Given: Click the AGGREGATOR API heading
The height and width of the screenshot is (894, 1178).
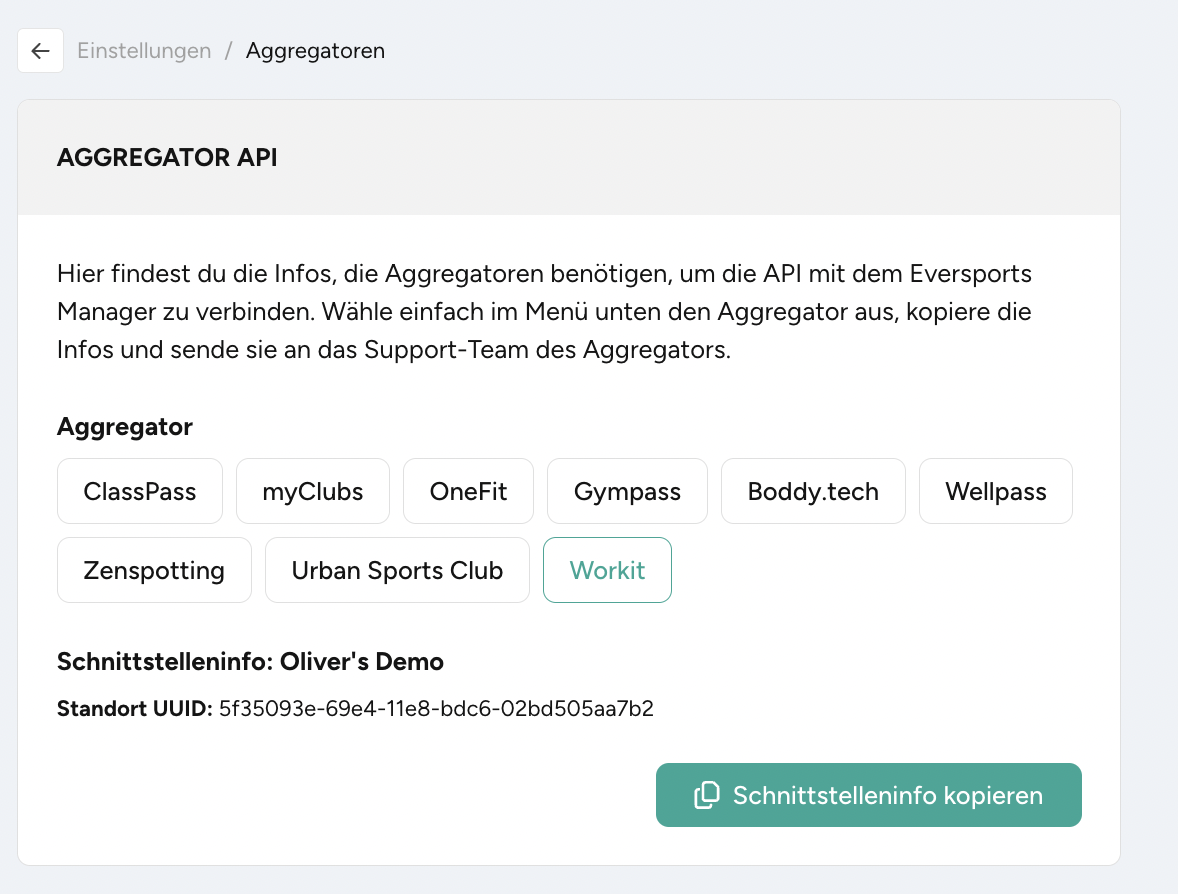Looking at the screenshot, I should click(168, 157).
